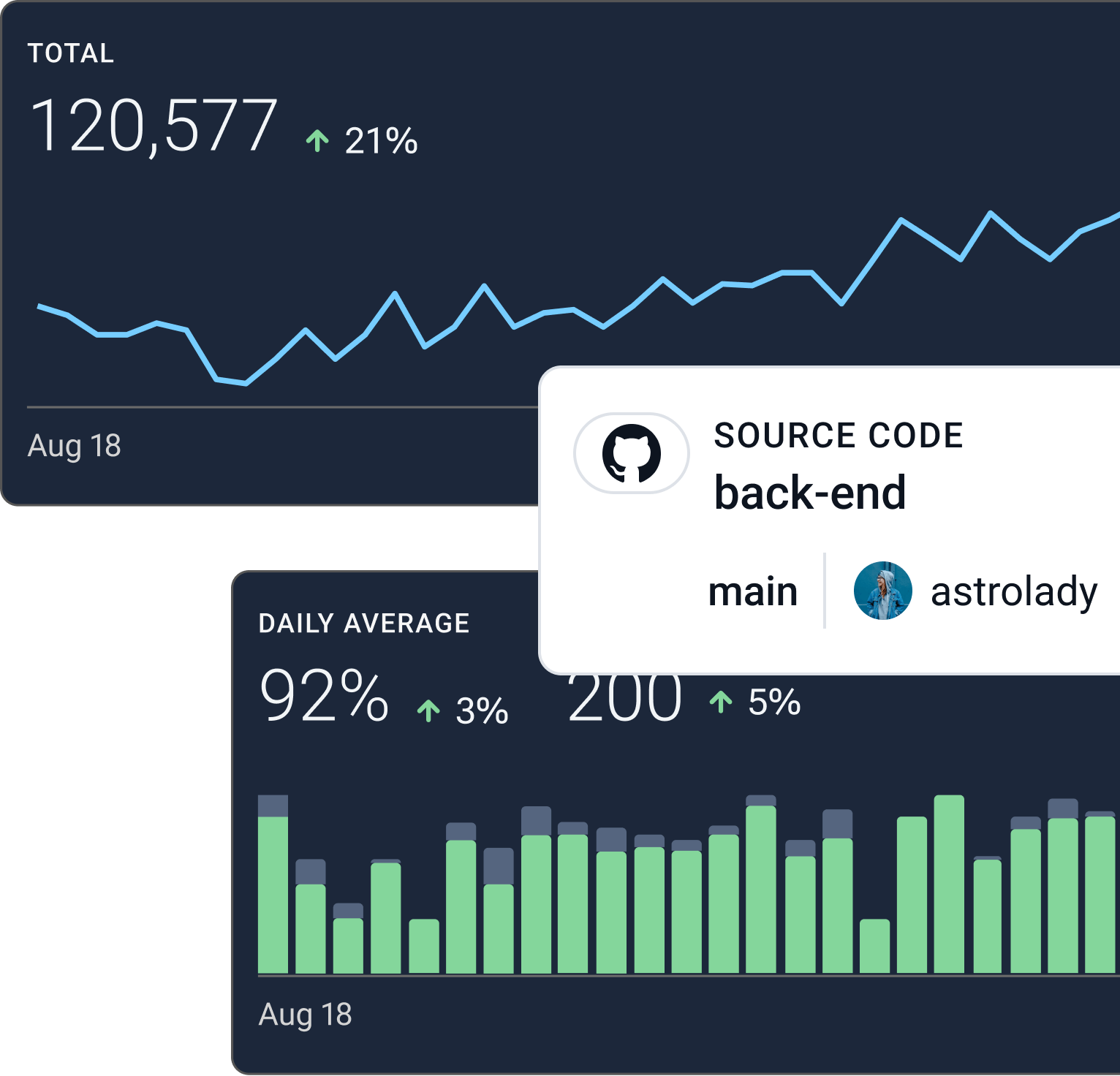Viewport: 1120px width, 1076px height.
Task: Click the SOURCE CODE heading
Action: coord(838,436)
